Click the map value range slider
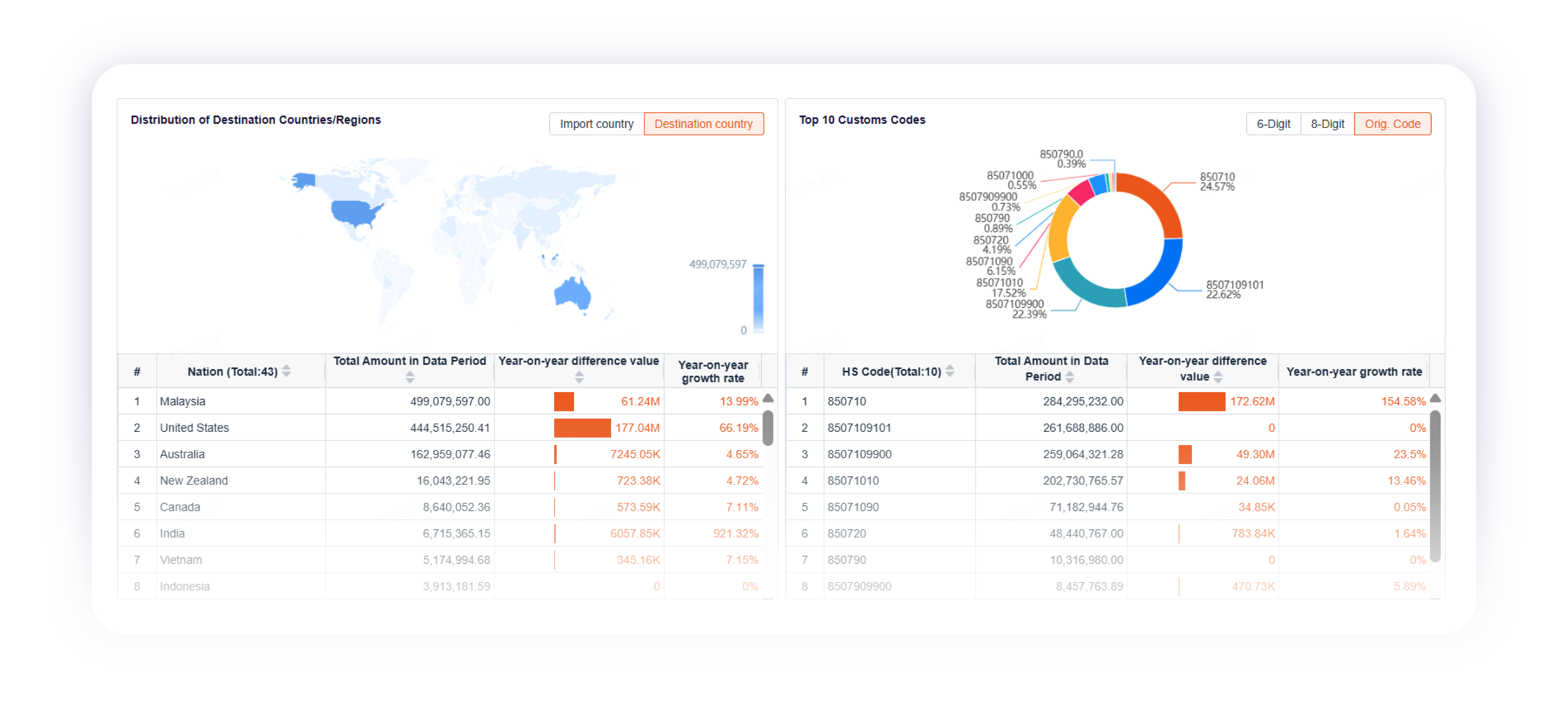 click(x=759, y=299)
